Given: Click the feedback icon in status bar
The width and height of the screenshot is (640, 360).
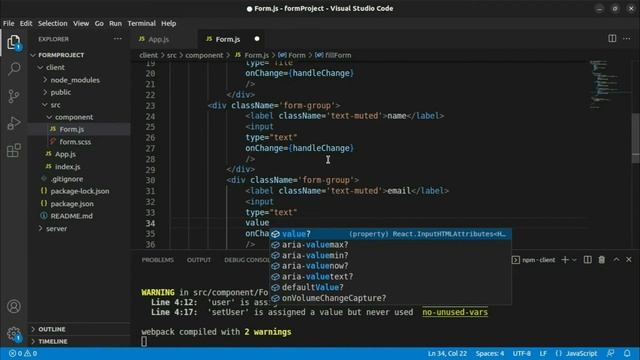Looking at the screenshot, I should click(610, 353).
